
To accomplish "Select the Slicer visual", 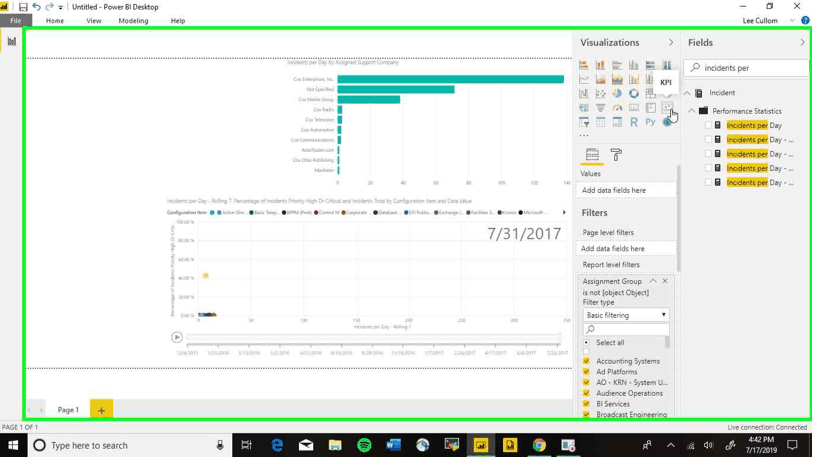I will [584, 123].
